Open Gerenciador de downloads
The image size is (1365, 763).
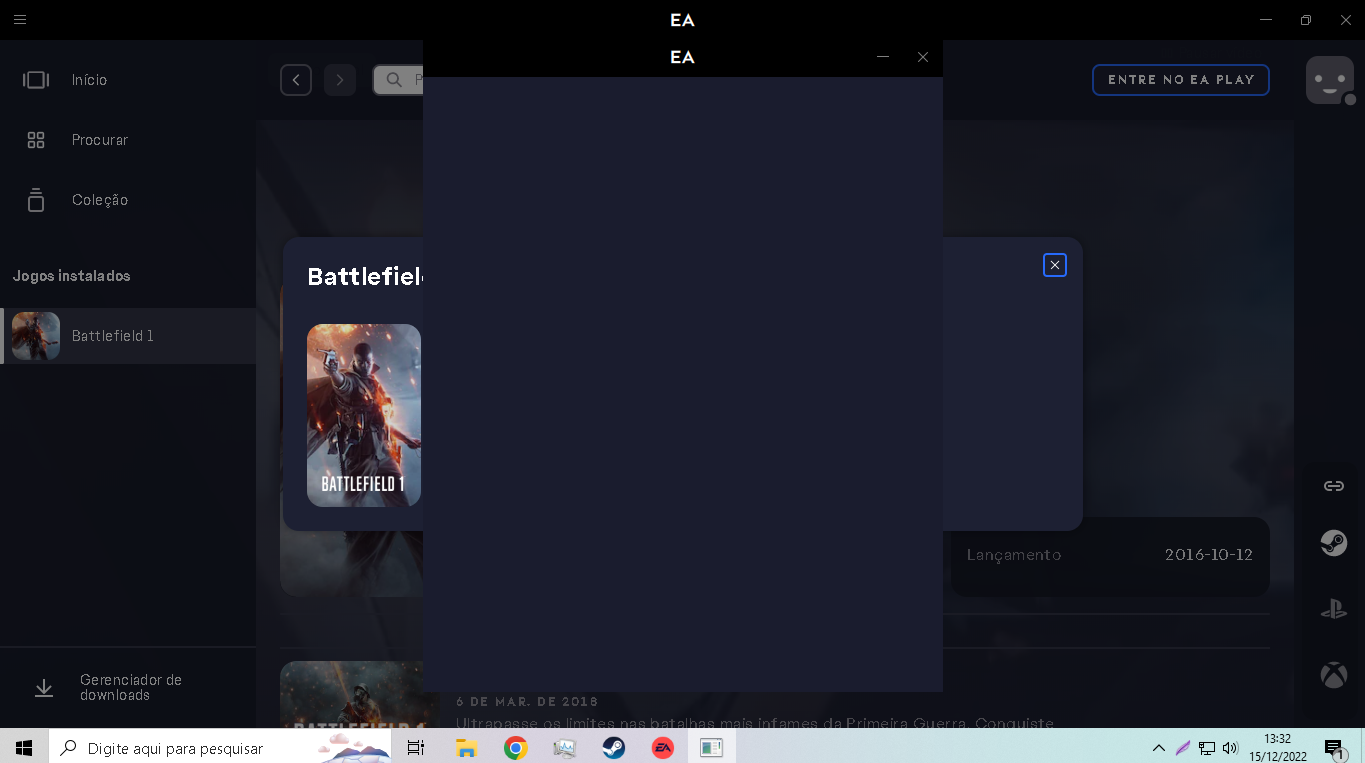pyautogui.click(x=128, y=688)
